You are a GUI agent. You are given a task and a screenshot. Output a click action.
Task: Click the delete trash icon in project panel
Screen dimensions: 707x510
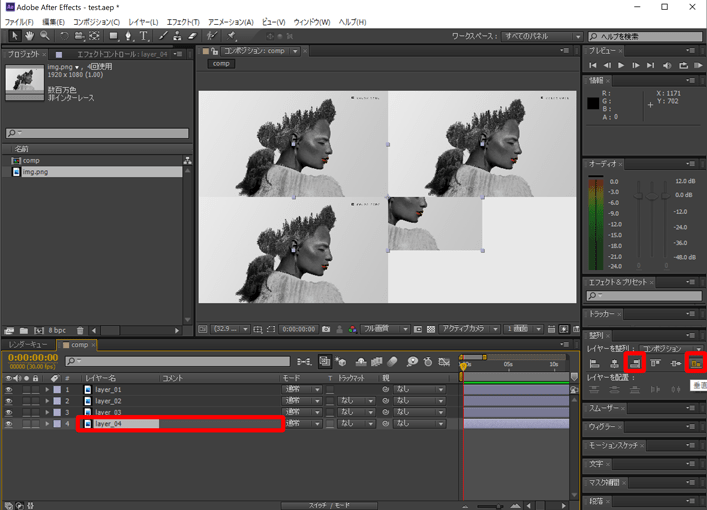[x=80, y=331]
